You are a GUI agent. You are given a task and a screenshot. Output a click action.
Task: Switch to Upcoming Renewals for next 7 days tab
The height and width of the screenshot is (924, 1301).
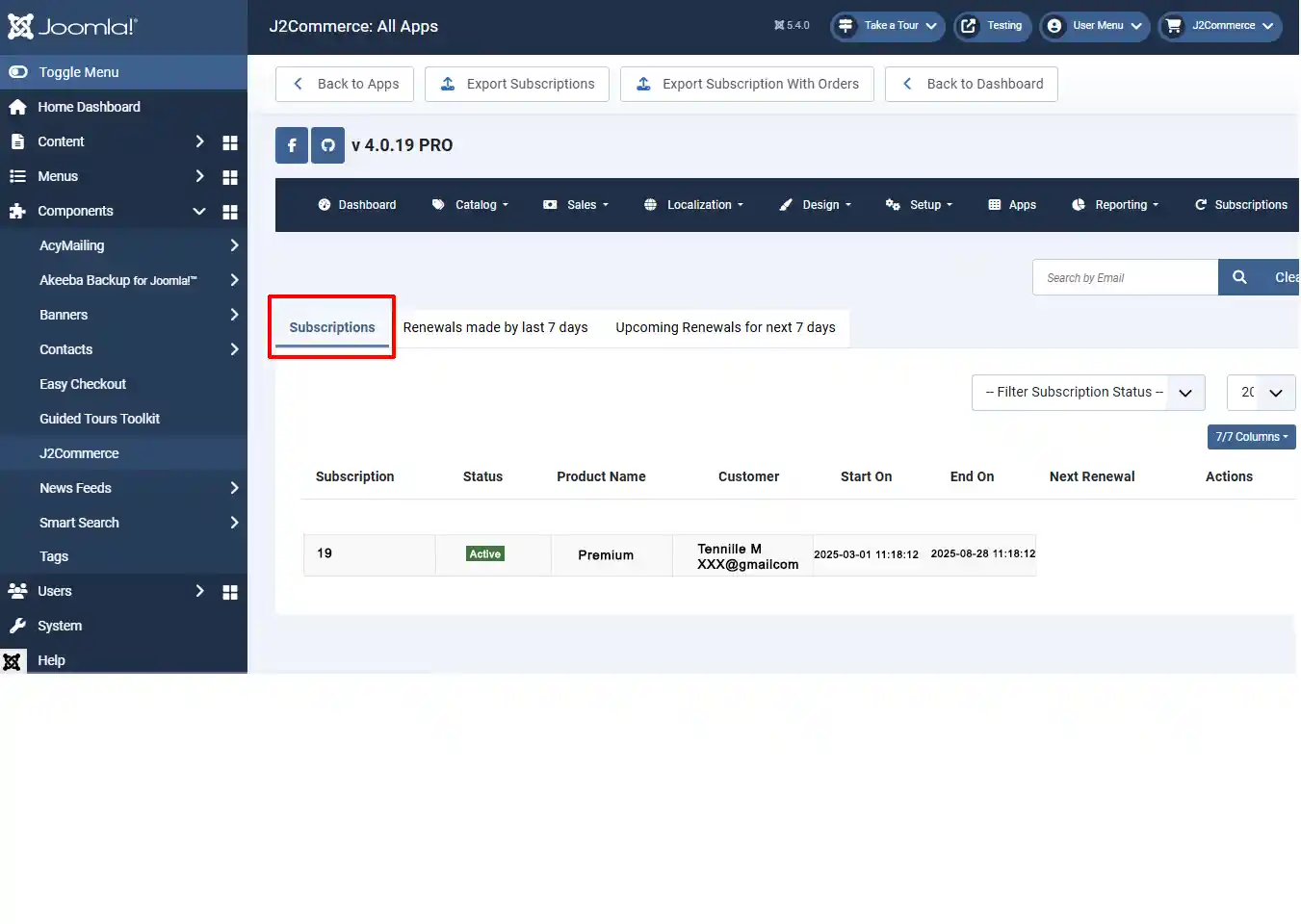tap(725, 327)
